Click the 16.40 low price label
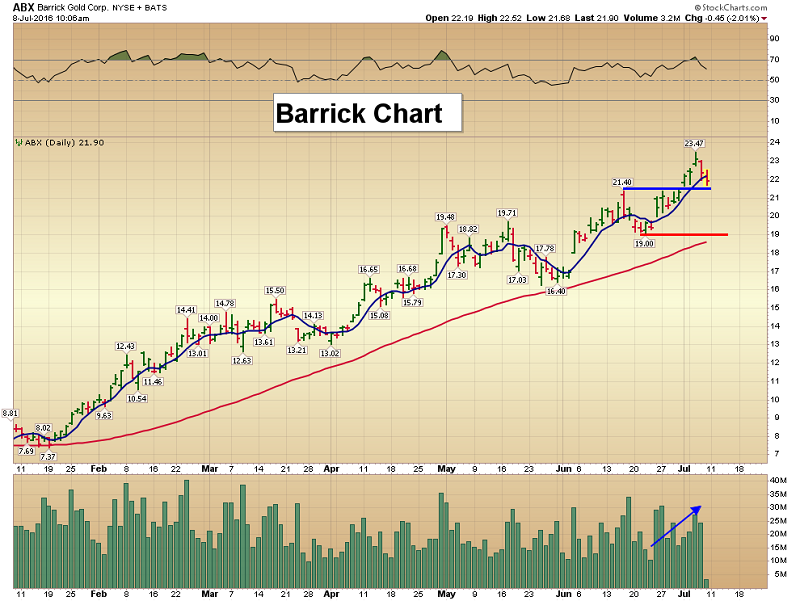The image size is (800, 601). 556,291
